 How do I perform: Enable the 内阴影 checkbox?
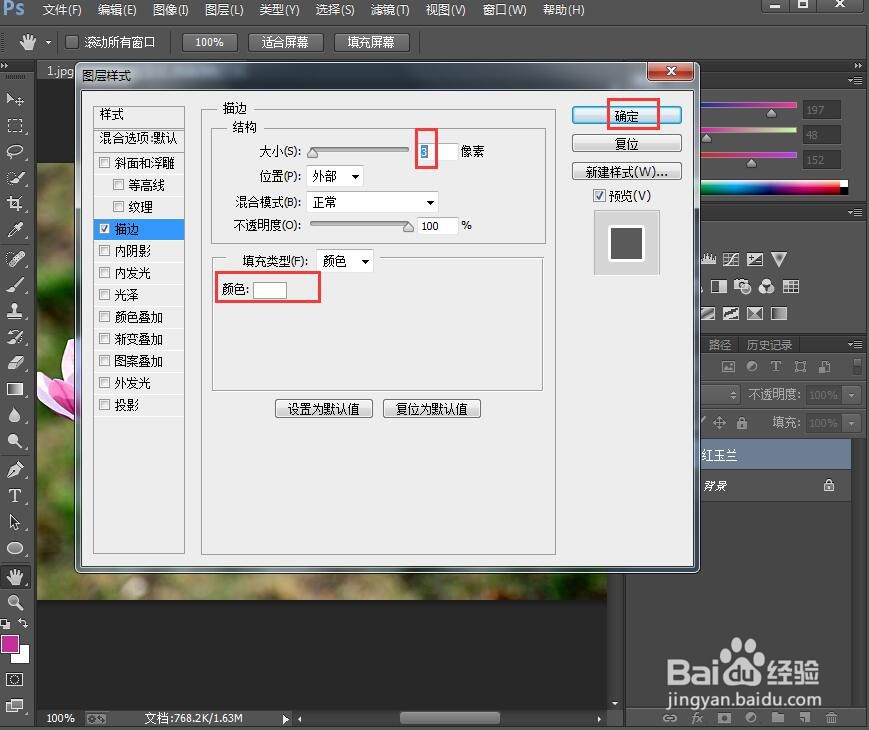pyautogui.click(x=104, y=251)
